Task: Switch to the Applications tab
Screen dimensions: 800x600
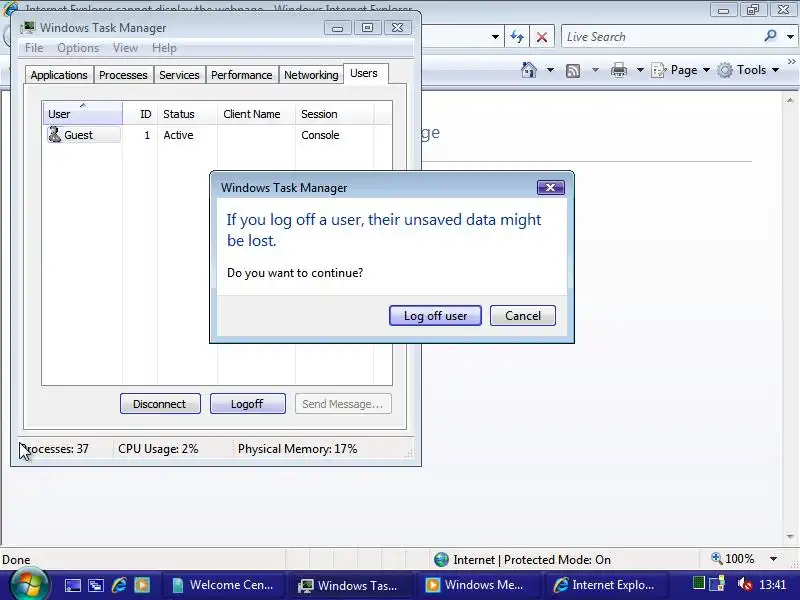Action: coord(59,75)
